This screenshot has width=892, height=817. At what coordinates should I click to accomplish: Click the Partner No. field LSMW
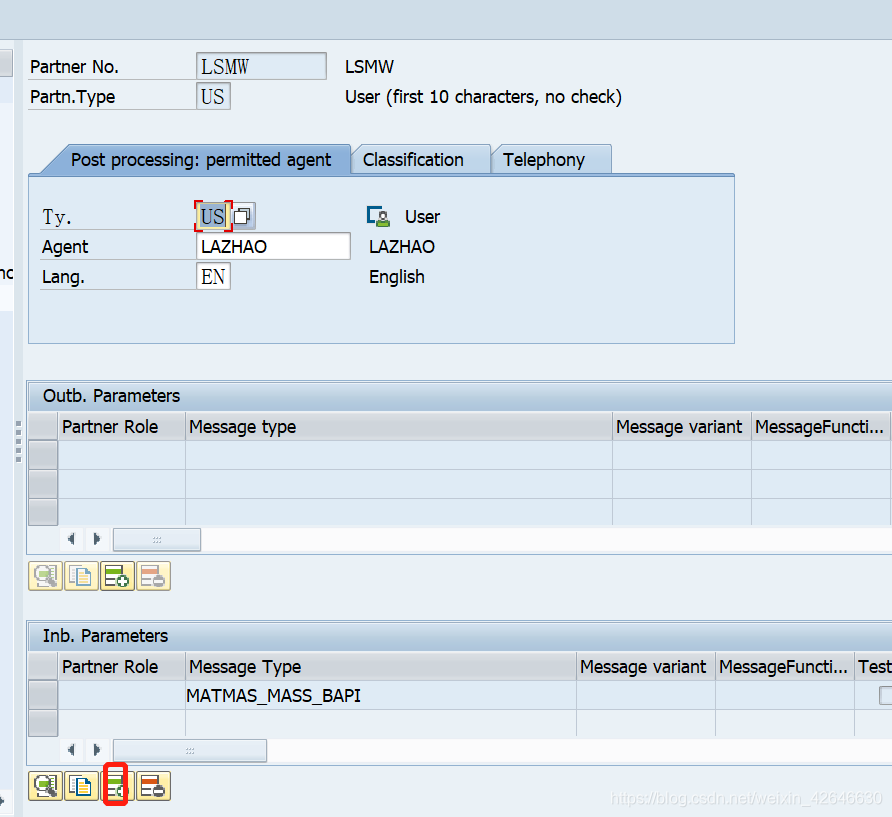[261, 67]
